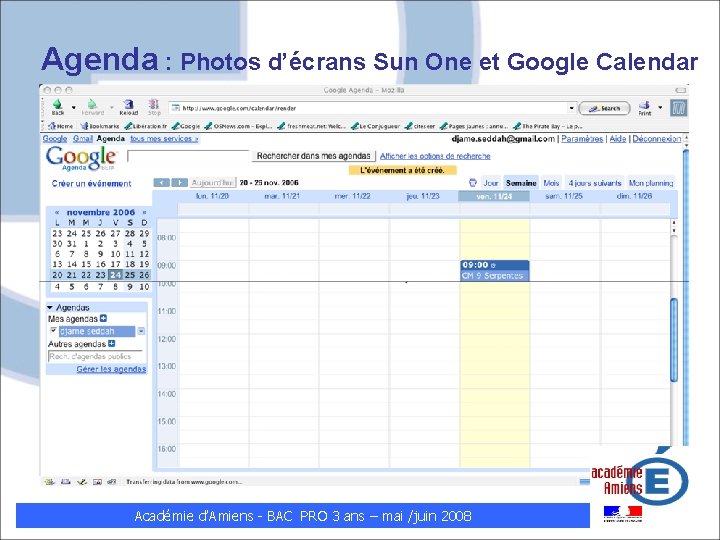Add a calendar with the plus icon beside Mes agendas
Image resolution: width=720 pixels, height=540 pixels.
[103, 318]
